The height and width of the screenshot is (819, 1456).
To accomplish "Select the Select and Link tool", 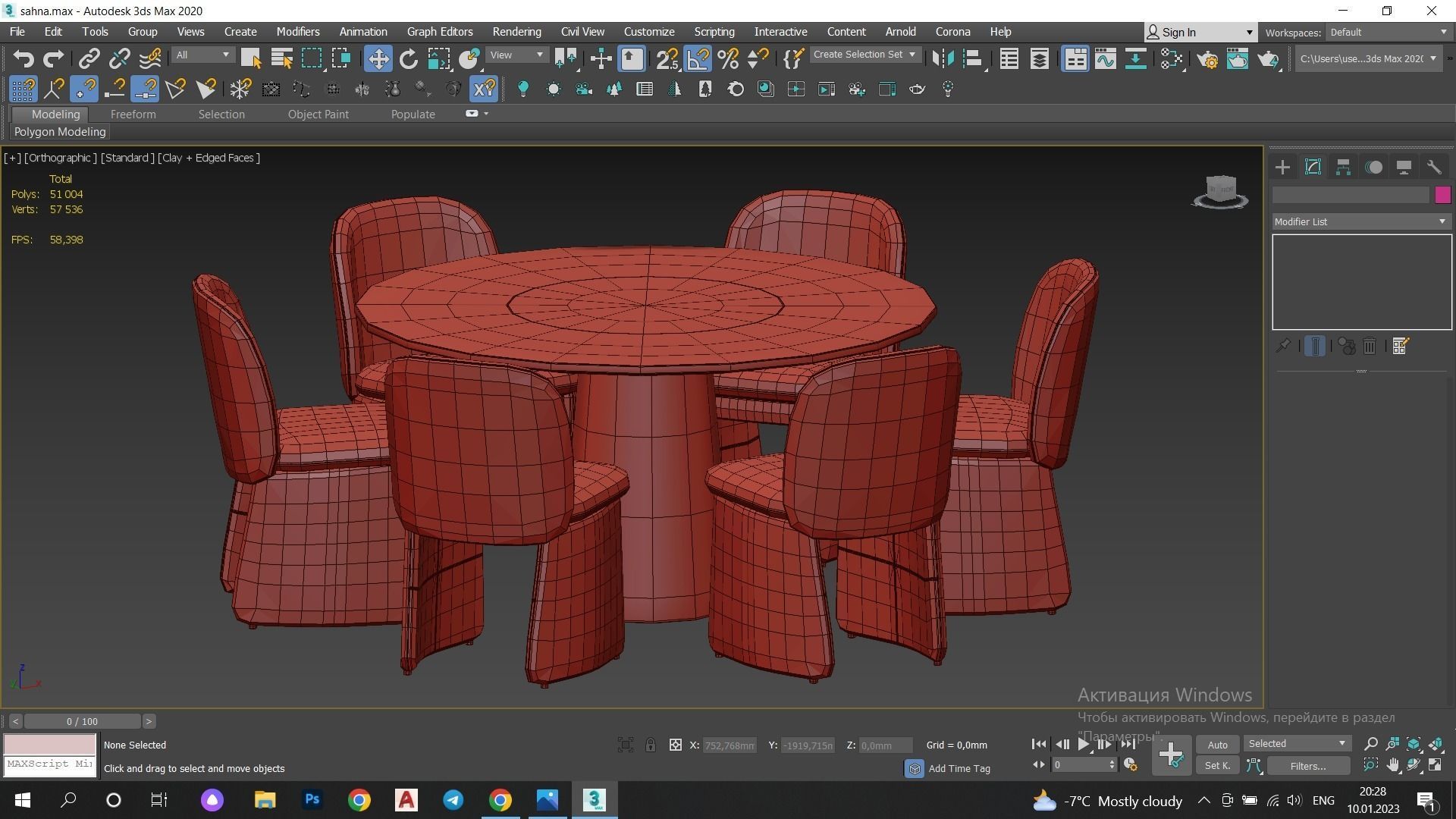I will pyautogui.click(x=89, y=58).
